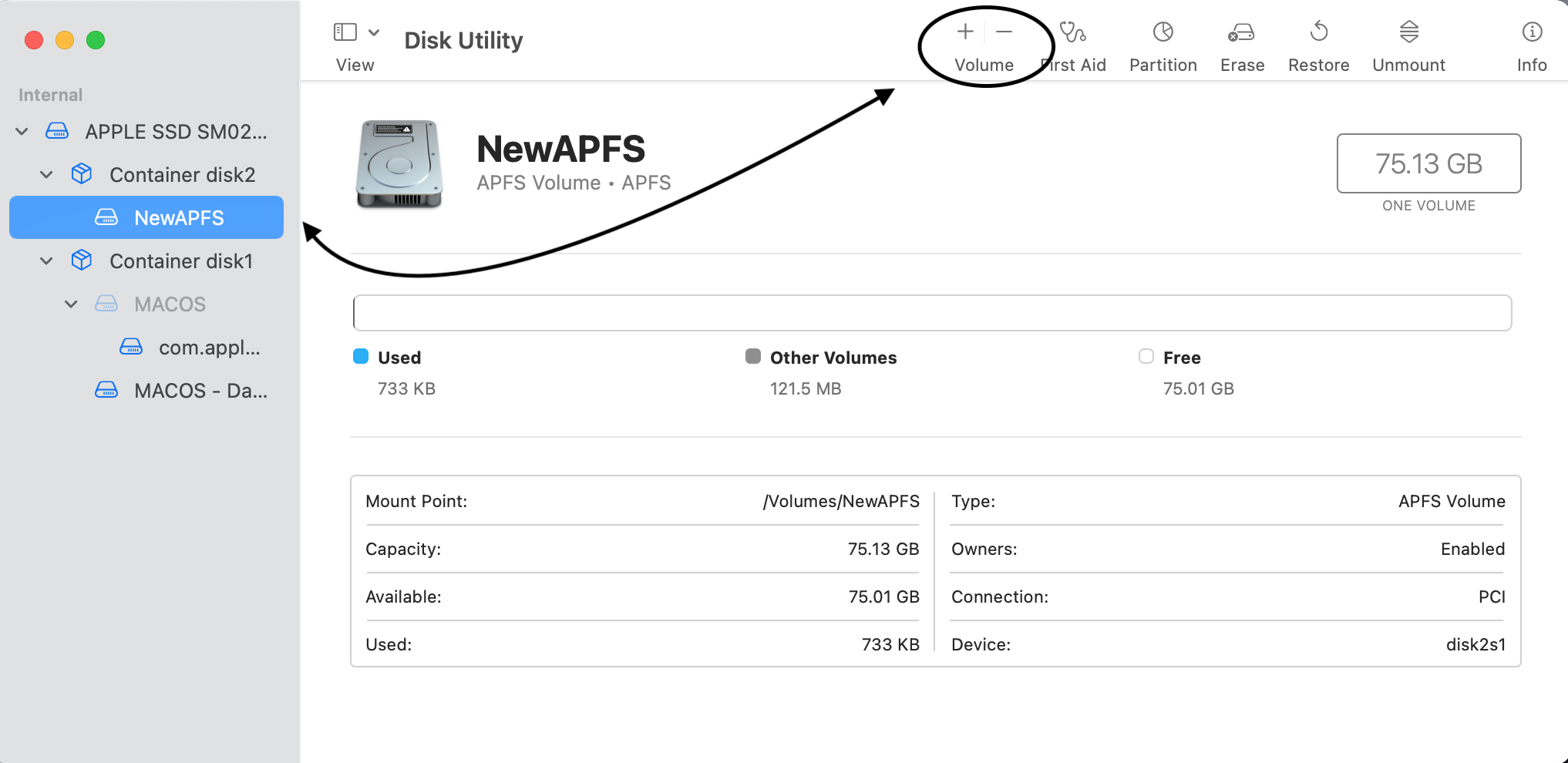
Task: Click the sidebar View icon
Action: 344,31
